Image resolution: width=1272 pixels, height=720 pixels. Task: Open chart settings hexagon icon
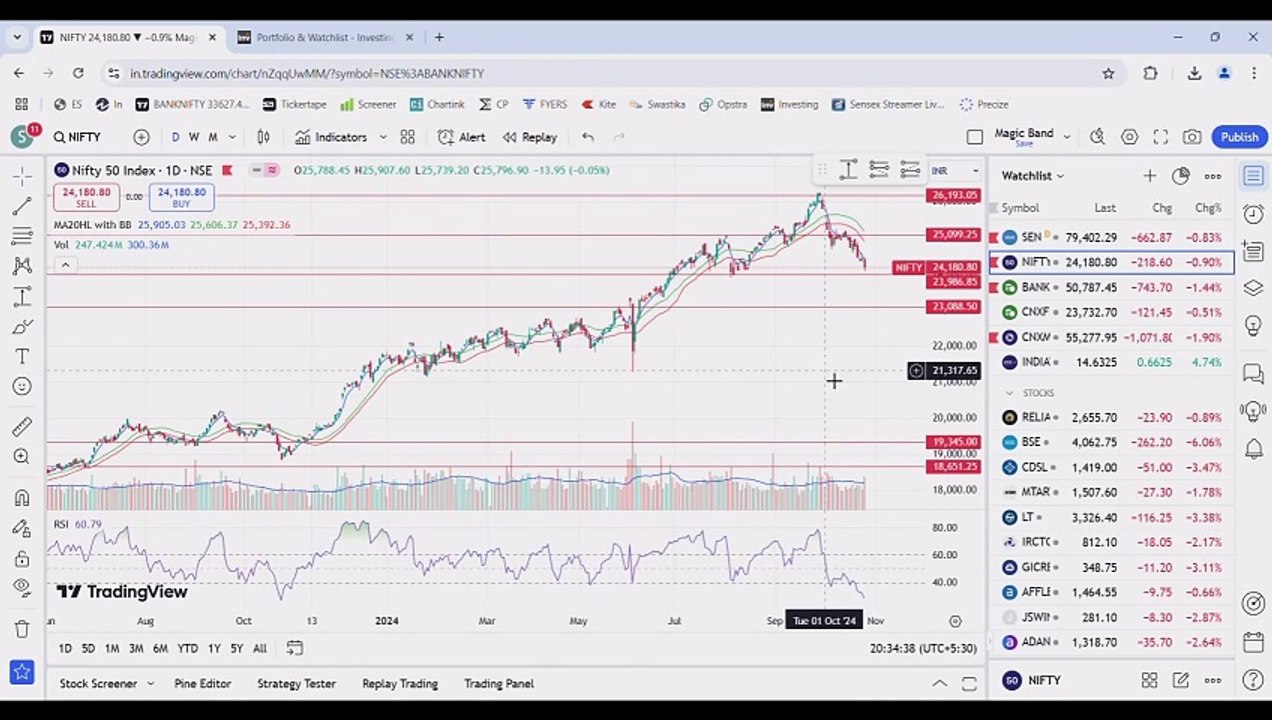(x=1129, y=137)
